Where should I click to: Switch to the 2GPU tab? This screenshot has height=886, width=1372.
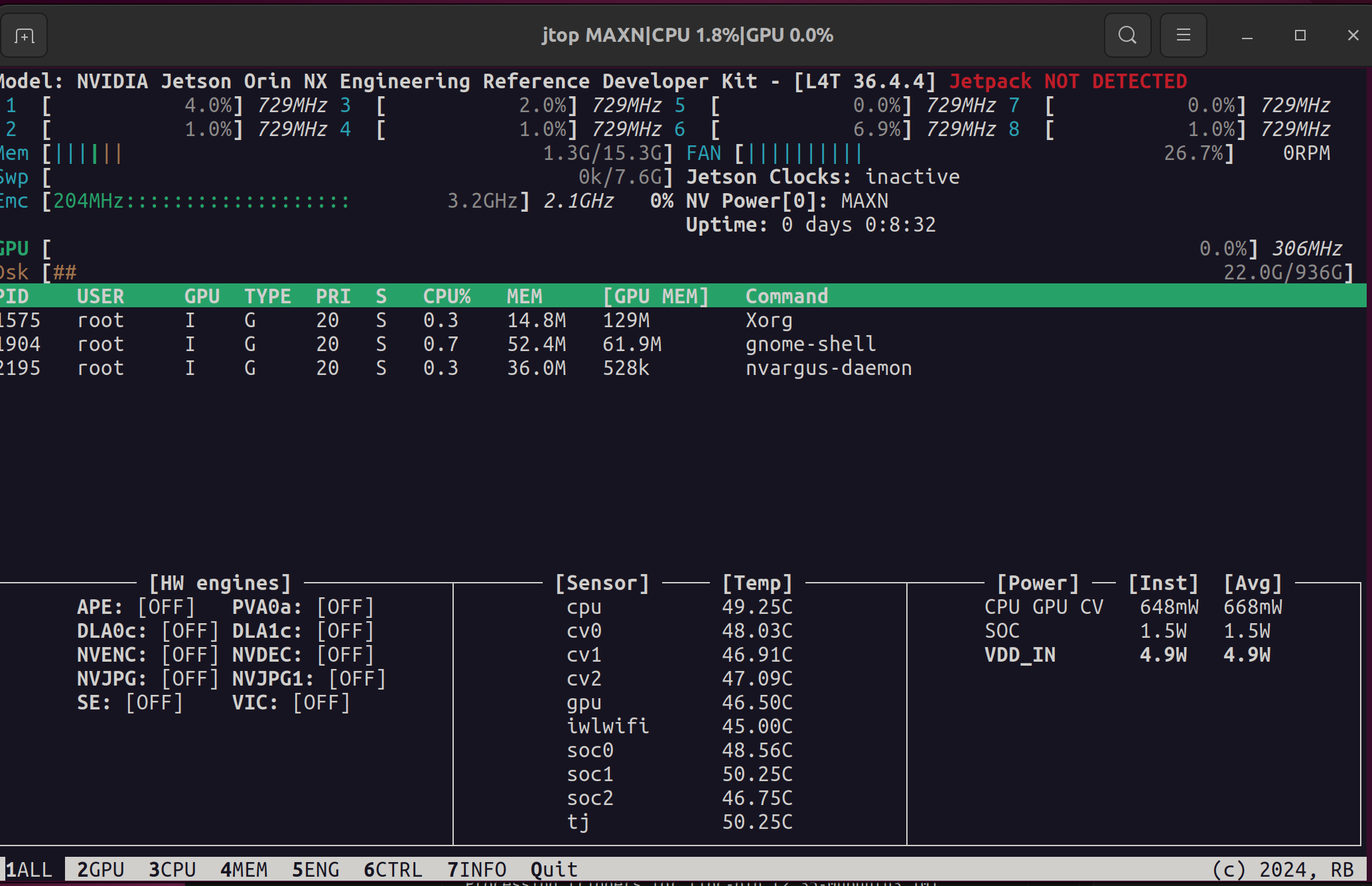(x=100, y=869)
